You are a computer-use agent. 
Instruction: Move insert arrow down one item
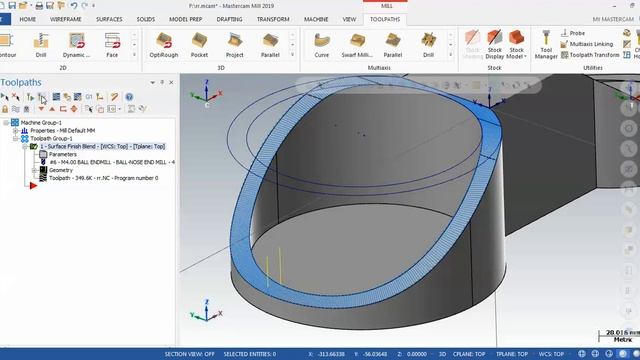click(41, 109)
